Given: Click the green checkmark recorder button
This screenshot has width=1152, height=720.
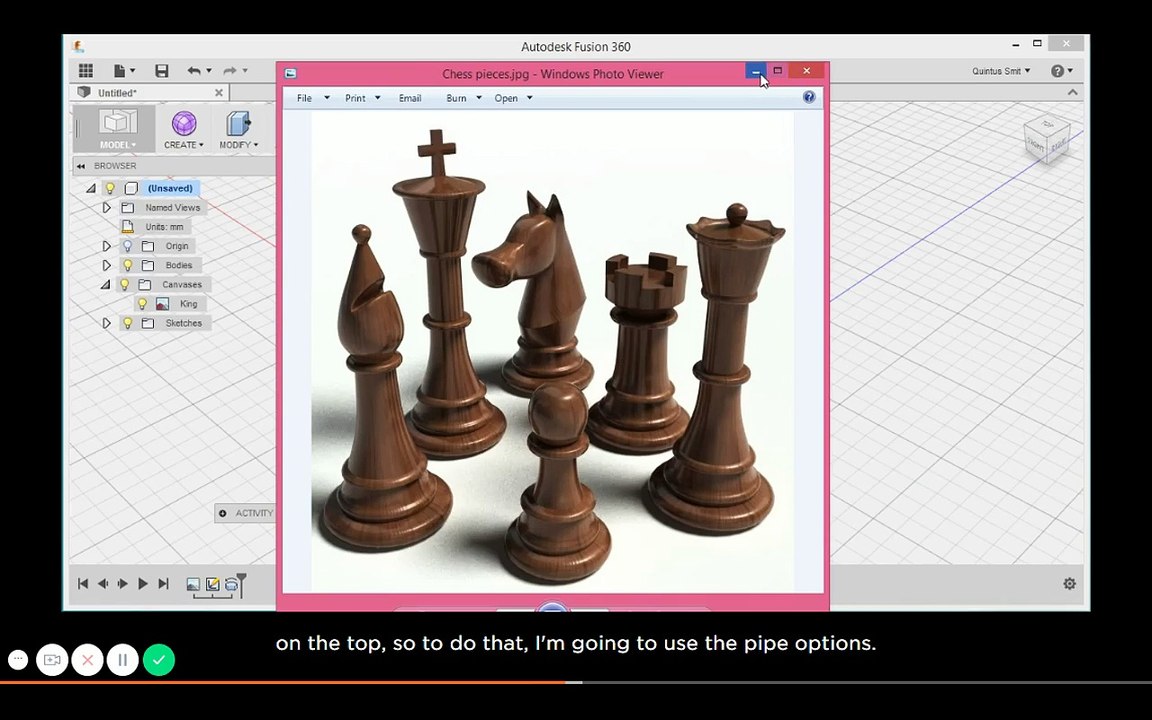Looking at the screenshot, I should 159,660.
